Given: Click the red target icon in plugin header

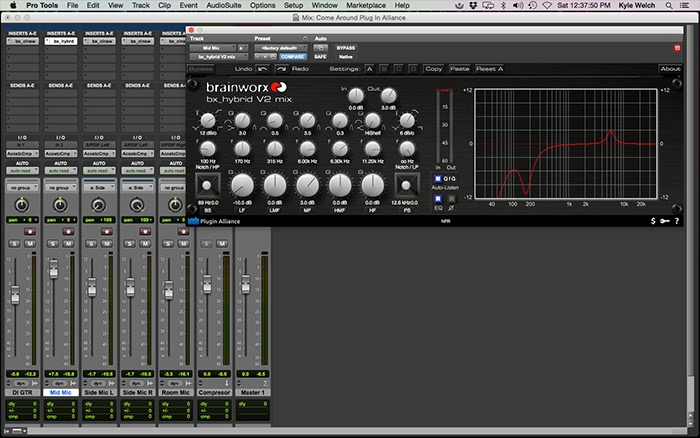Looking at the screenshot, I should [677, 48].
